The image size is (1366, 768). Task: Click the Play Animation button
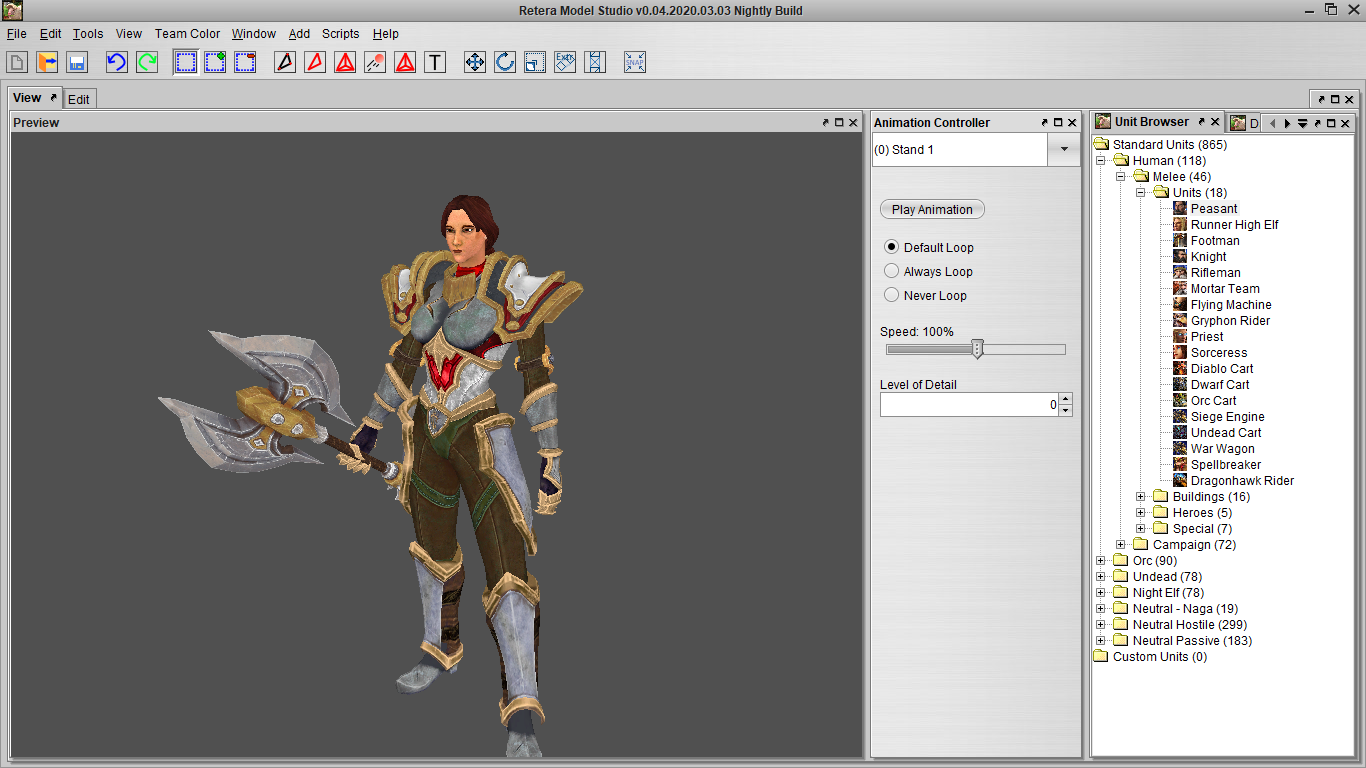tap(932, 209)
